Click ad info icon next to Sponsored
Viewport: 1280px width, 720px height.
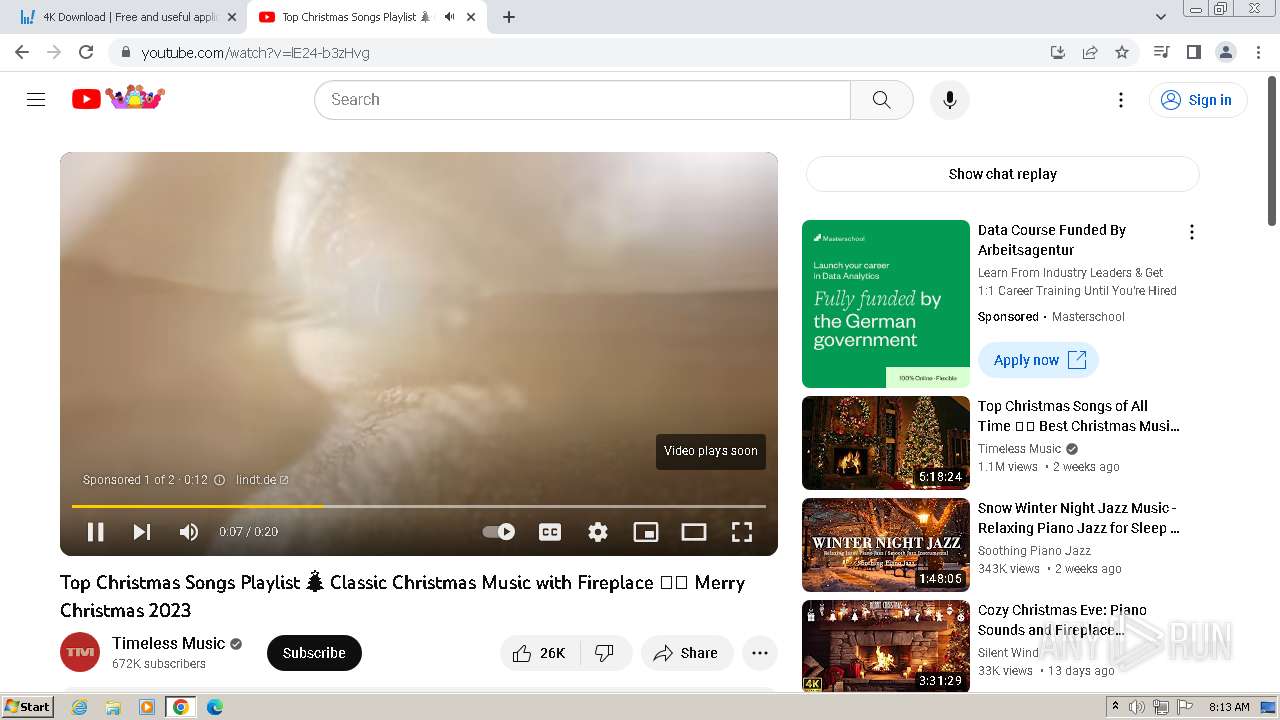[x=220, y=480]
